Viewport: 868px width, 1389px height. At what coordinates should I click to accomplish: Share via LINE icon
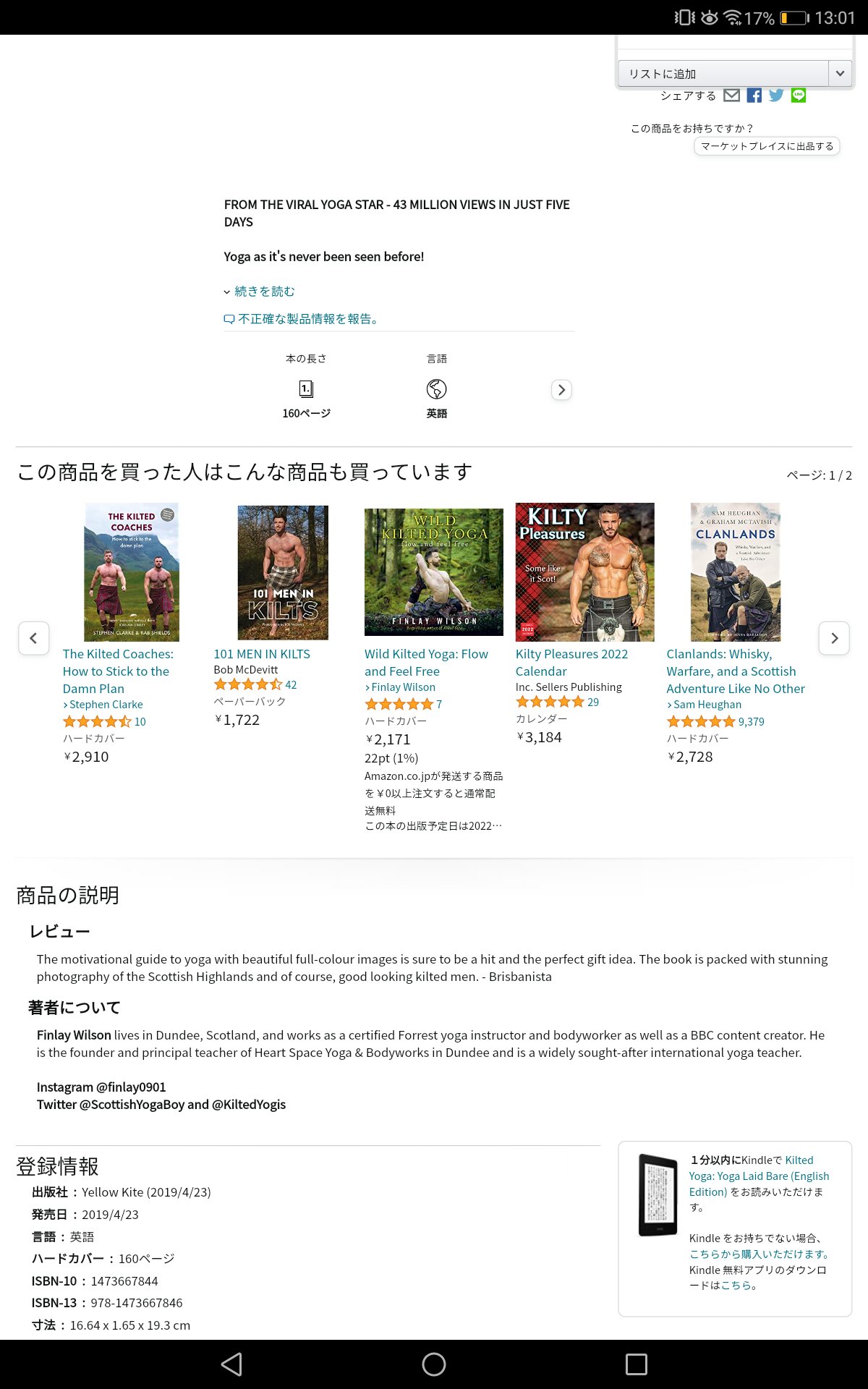coord(799,95)
